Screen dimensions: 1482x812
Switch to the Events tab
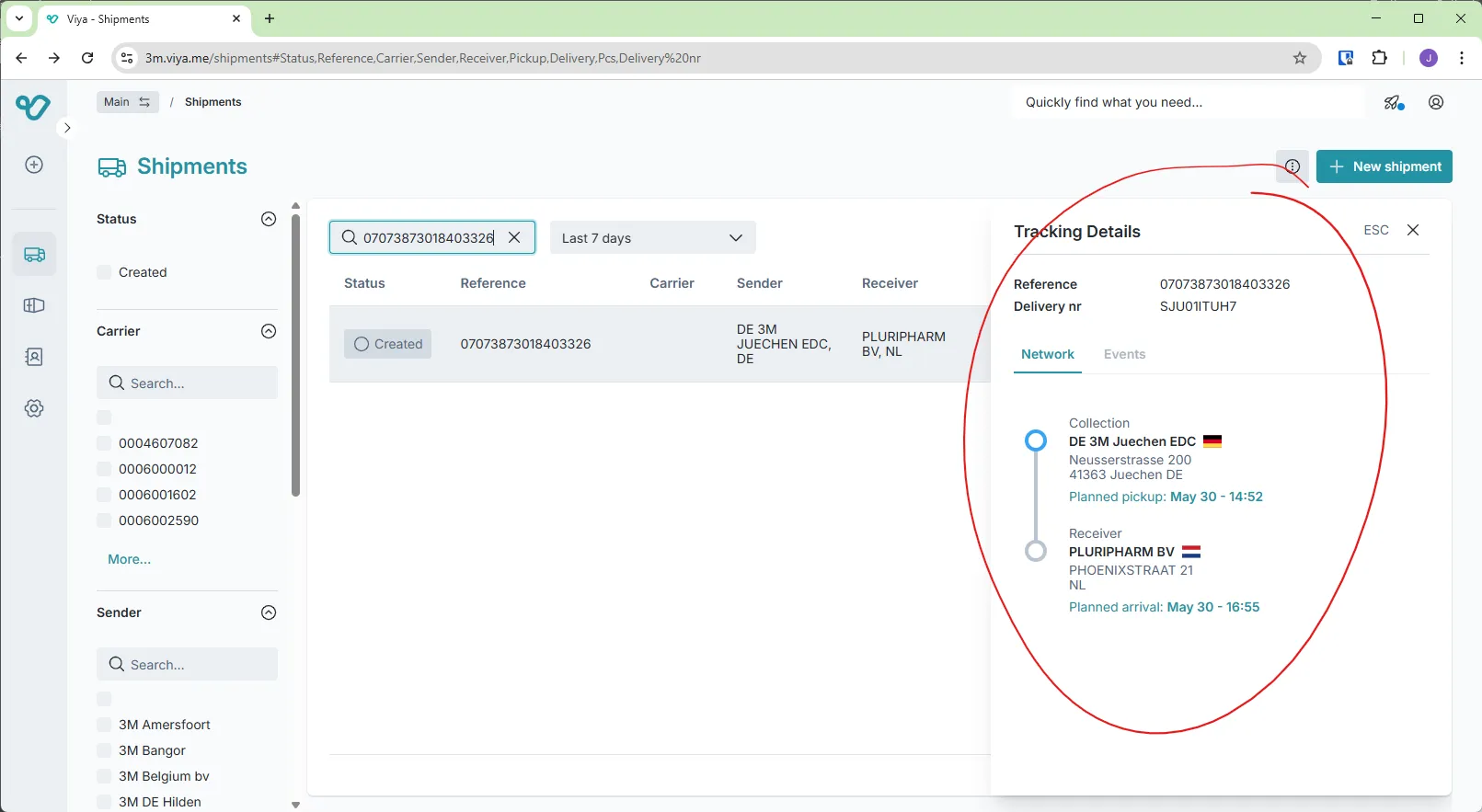(x=1124, y=354)
